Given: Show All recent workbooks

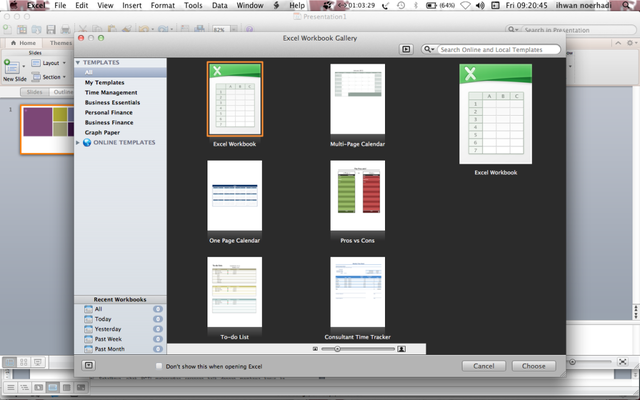Looking at the screenshot, I should tap(98, 309).
